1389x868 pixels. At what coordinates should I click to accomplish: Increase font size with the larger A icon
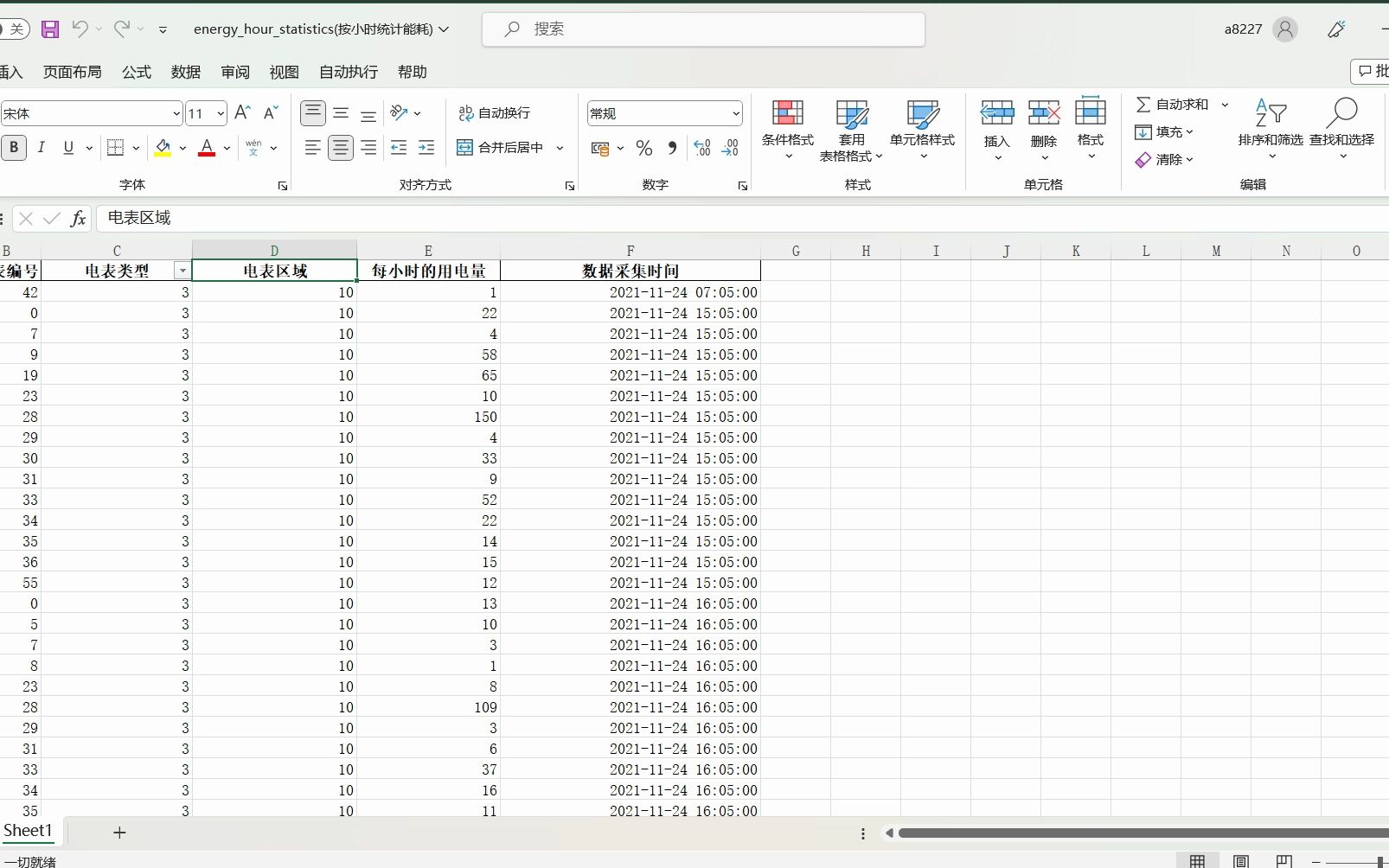pos(243,112)
